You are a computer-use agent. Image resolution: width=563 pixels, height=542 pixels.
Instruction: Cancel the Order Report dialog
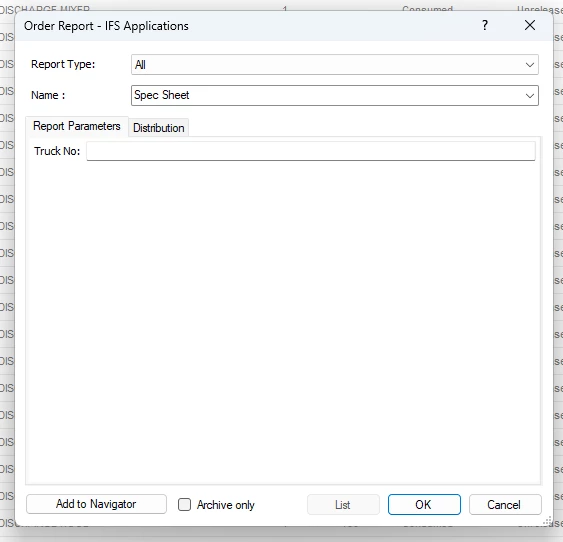pyautogui.click(x=505, y=505)
